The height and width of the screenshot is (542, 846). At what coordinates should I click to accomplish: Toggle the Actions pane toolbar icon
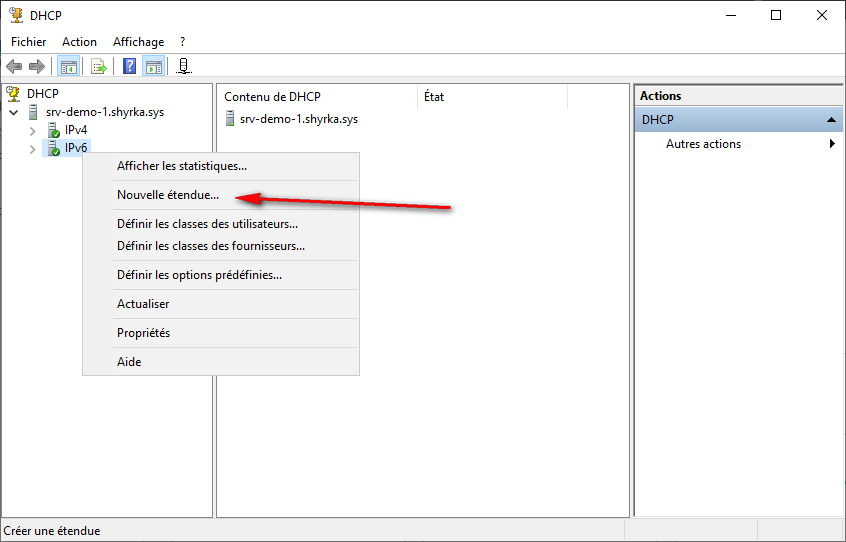tap(153, 67)
